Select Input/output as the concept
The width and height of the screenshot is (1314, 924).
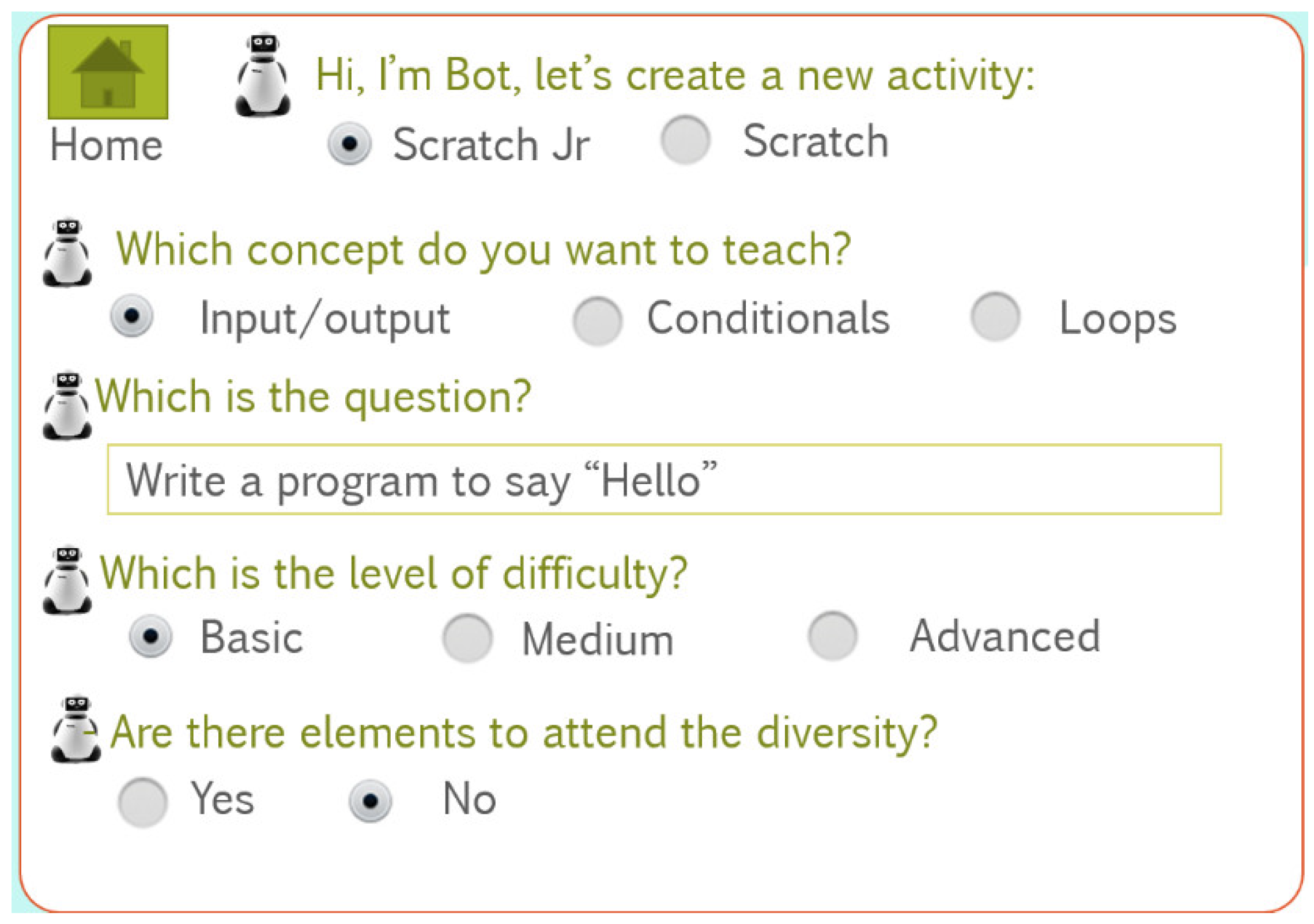[132, 315]
